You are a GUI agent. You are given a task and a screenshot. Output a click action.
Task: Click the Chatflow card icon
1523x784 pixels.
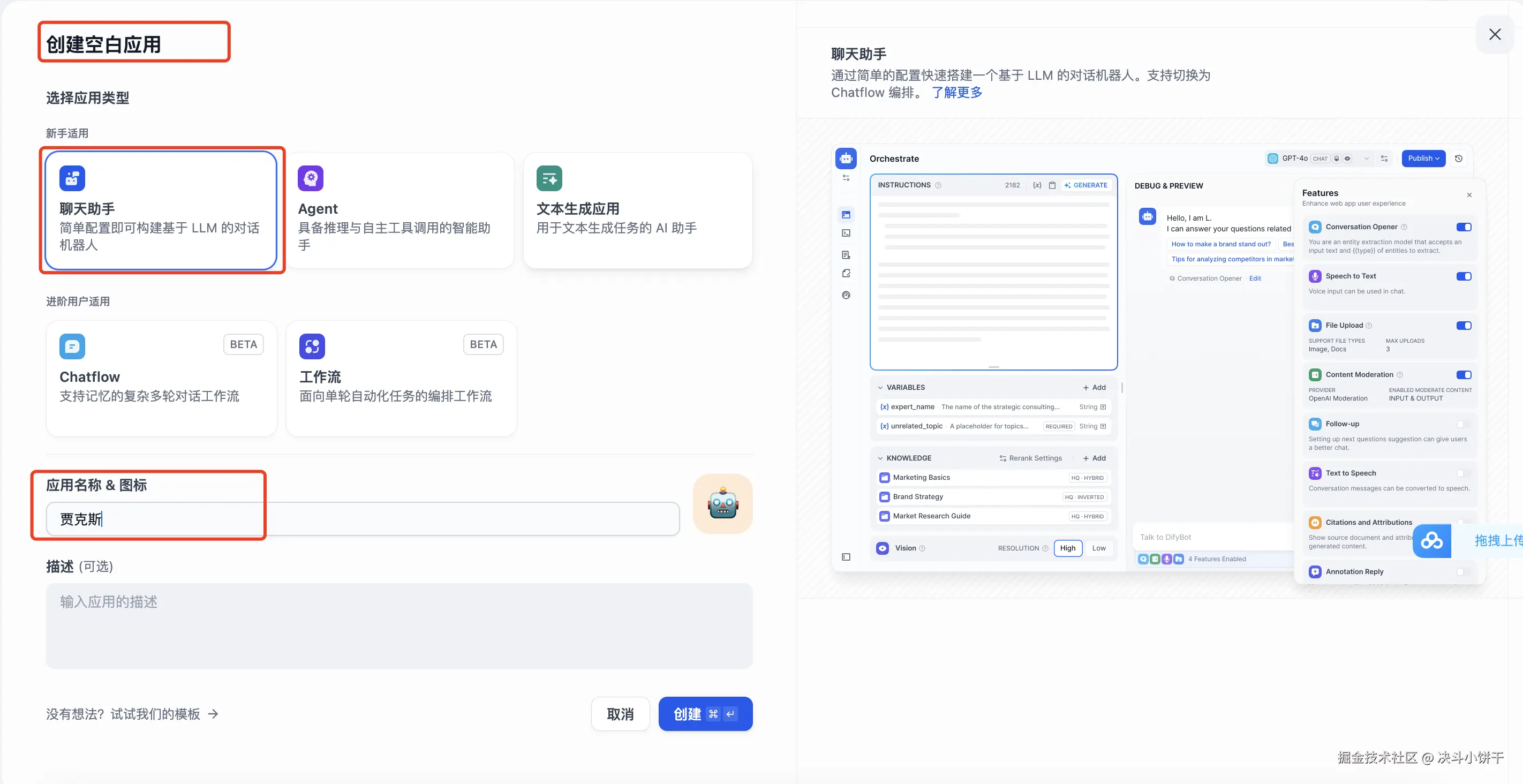(x=72, y=346)
